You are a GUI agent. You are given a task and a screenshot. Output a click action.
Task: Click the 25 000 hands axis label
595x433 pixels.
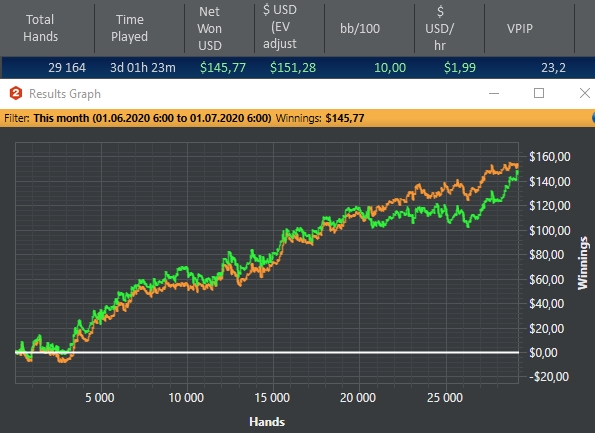click(445, 397)
